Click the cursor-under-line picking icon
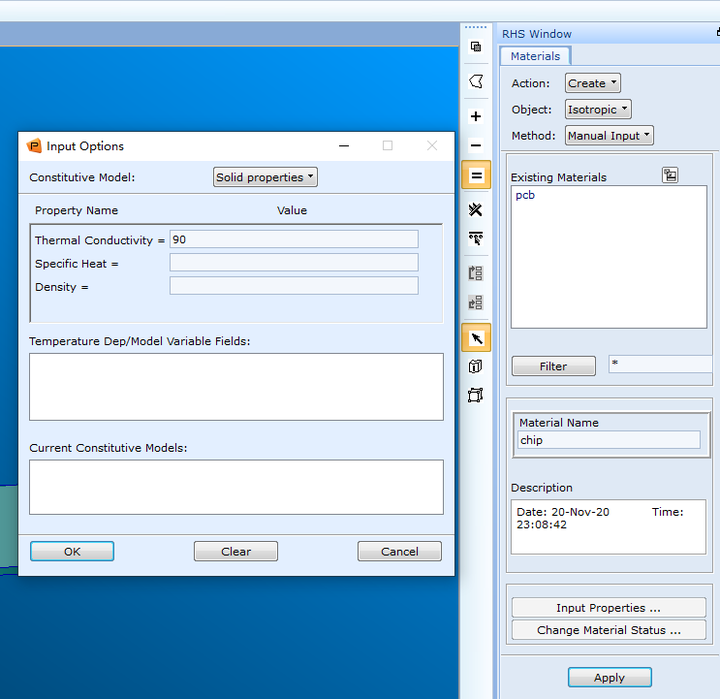 [x=476, y=239]
